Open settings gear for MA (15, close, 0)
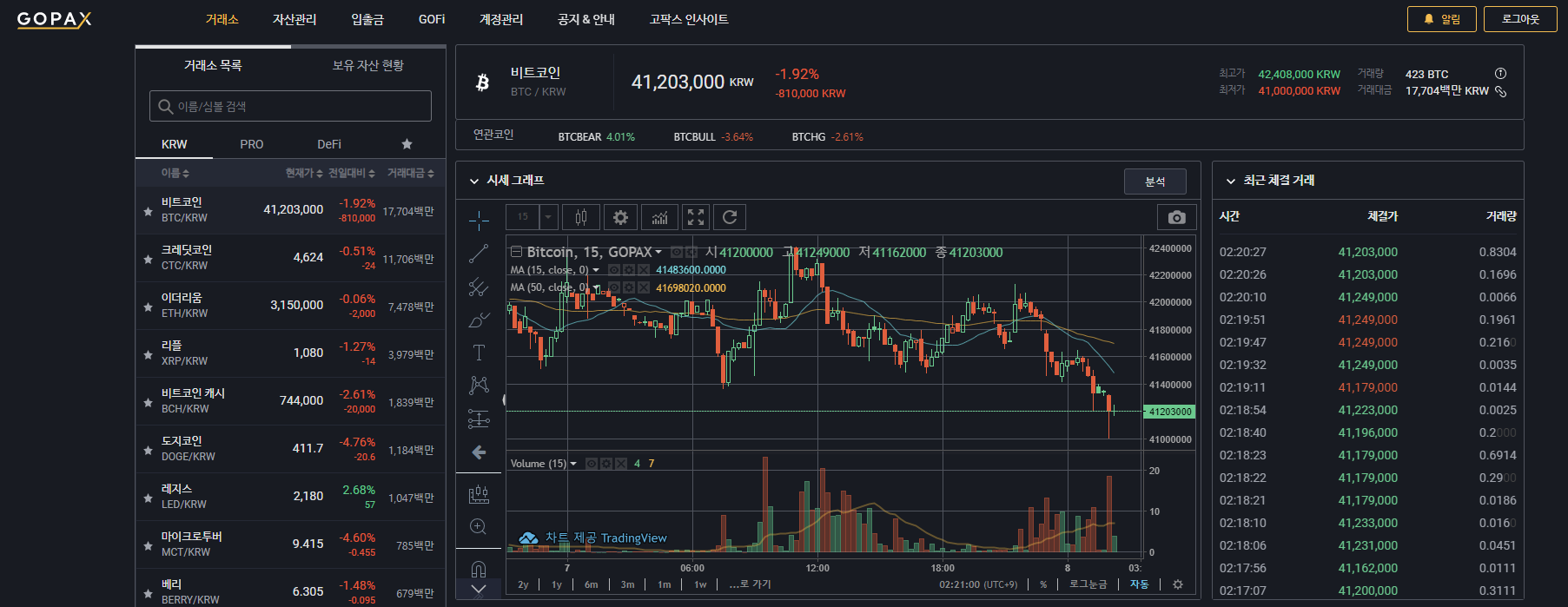 pyautogui.click(x=628, y=270)
